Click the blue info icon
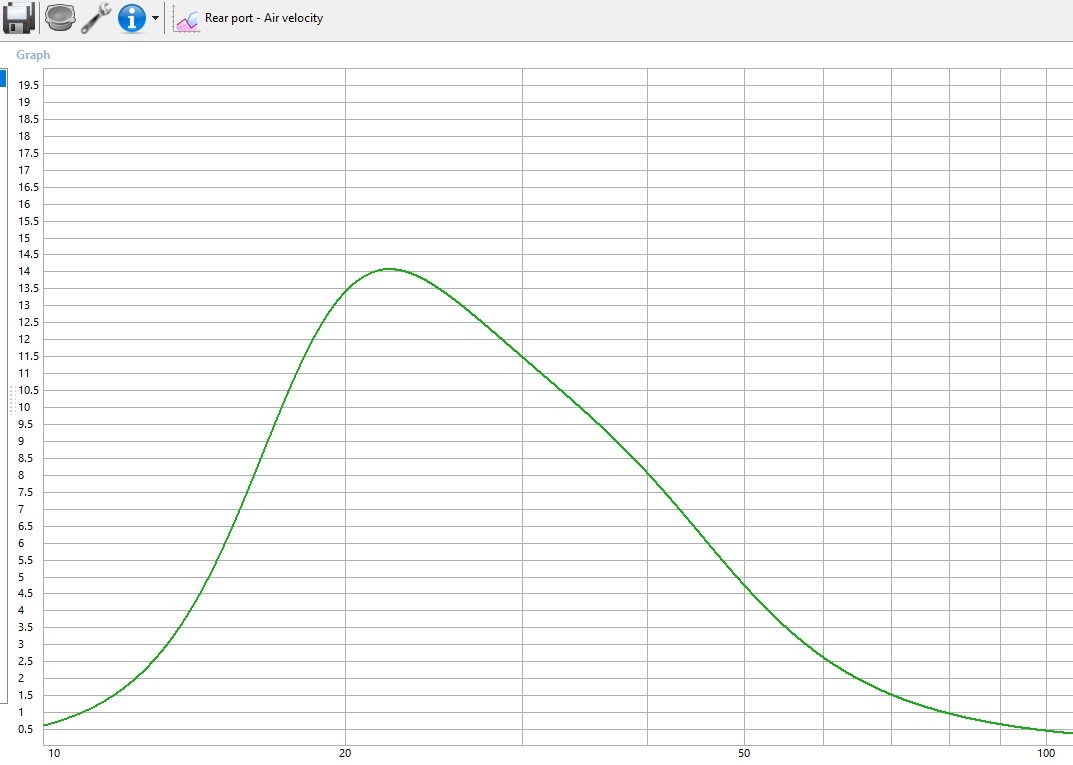Screen dimensions: 1073x765 131,18
